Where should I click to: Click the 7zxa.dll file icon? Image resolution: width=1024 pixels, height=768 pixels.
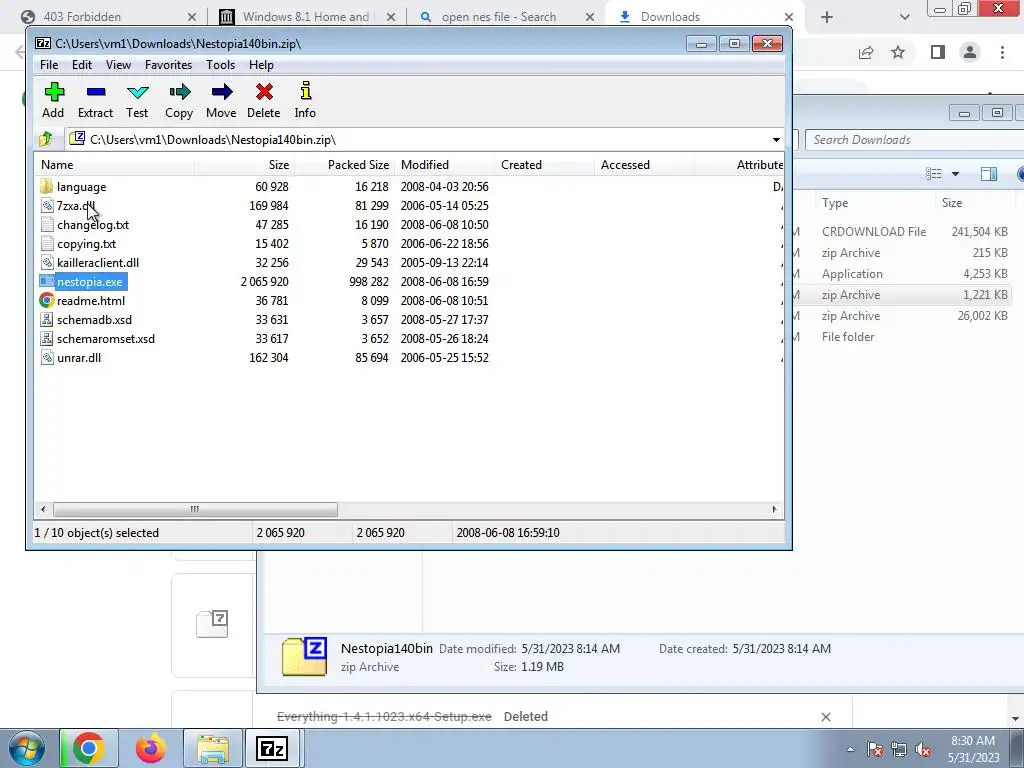pyautogui.click(x=46, y=206)
